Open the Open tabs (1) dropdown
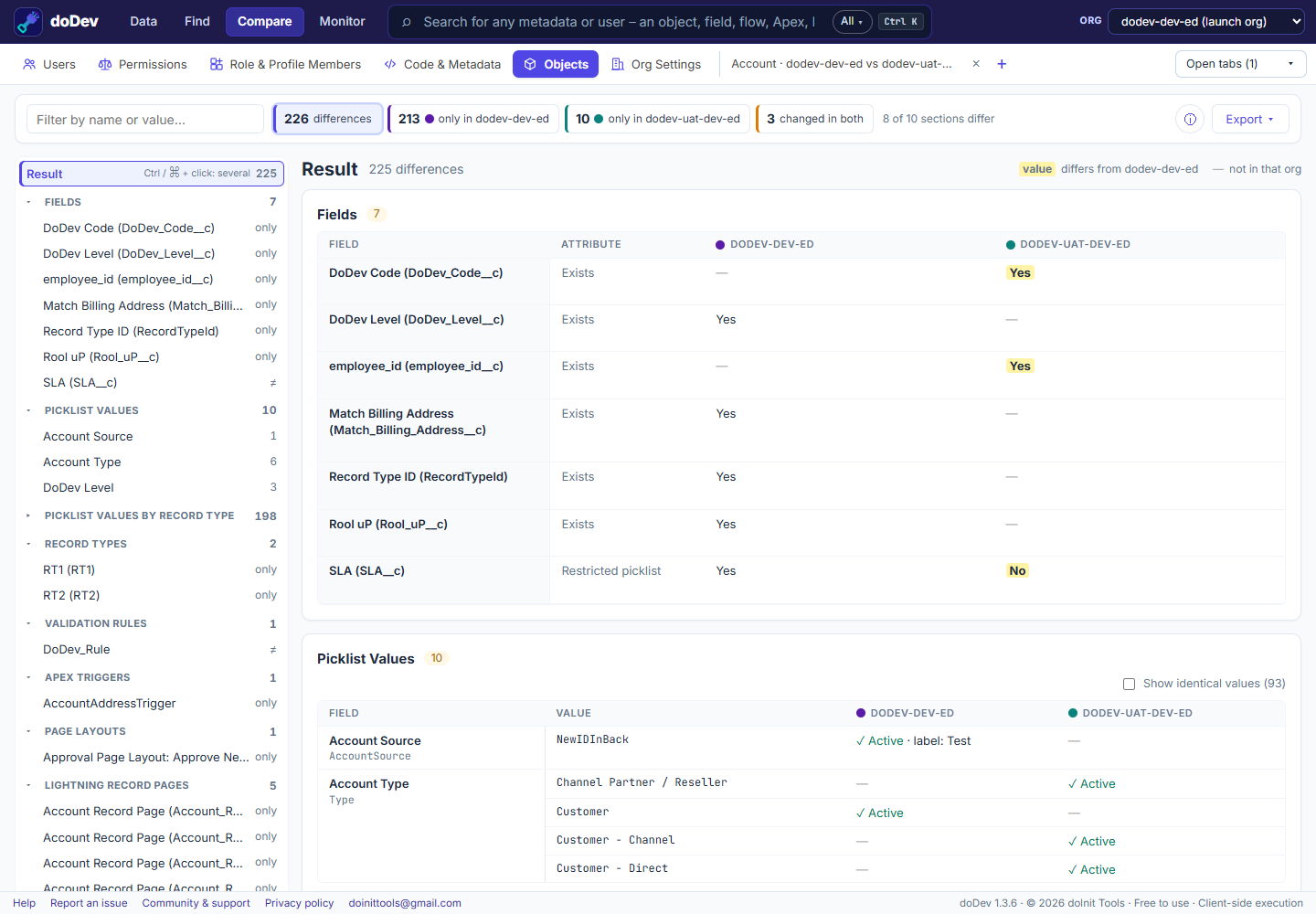The image size is (1316, 914). pos(1240,64)
